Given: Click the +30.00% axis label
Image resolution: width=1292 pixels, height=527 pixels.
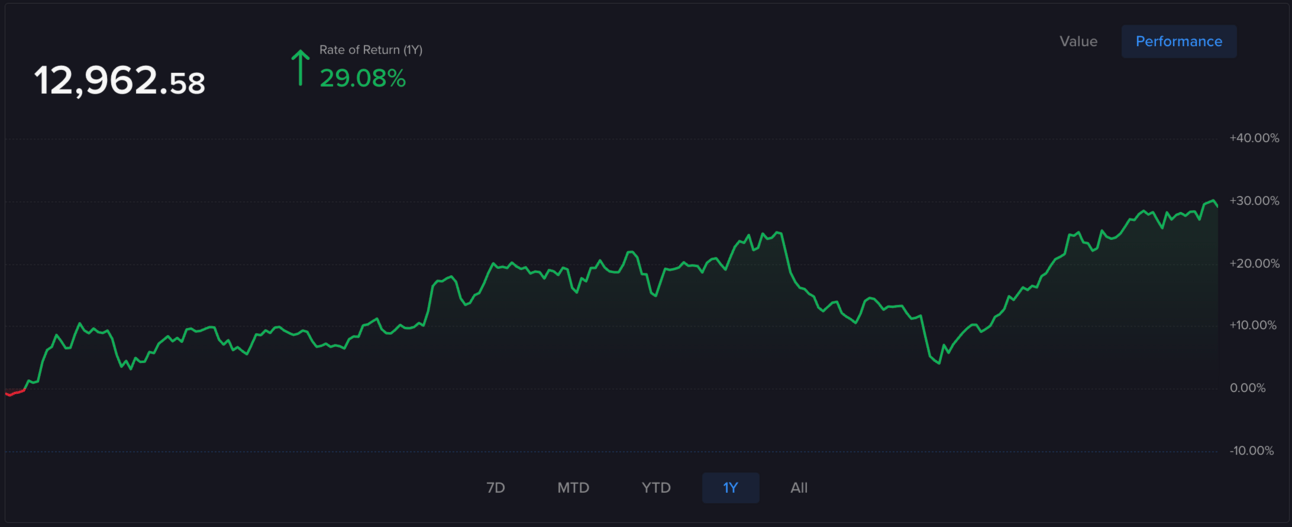Looking at the screenshot, I should [x=1254, y=201].
